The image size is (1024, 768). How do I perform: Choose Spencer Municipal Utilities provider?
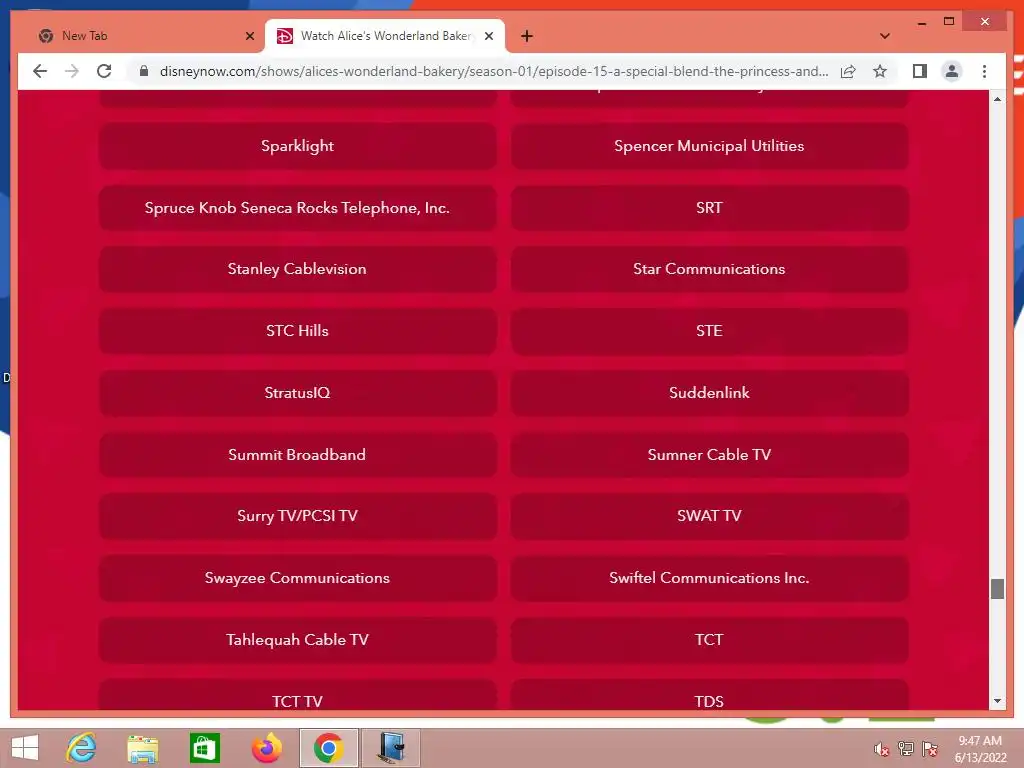click(709, 146)
